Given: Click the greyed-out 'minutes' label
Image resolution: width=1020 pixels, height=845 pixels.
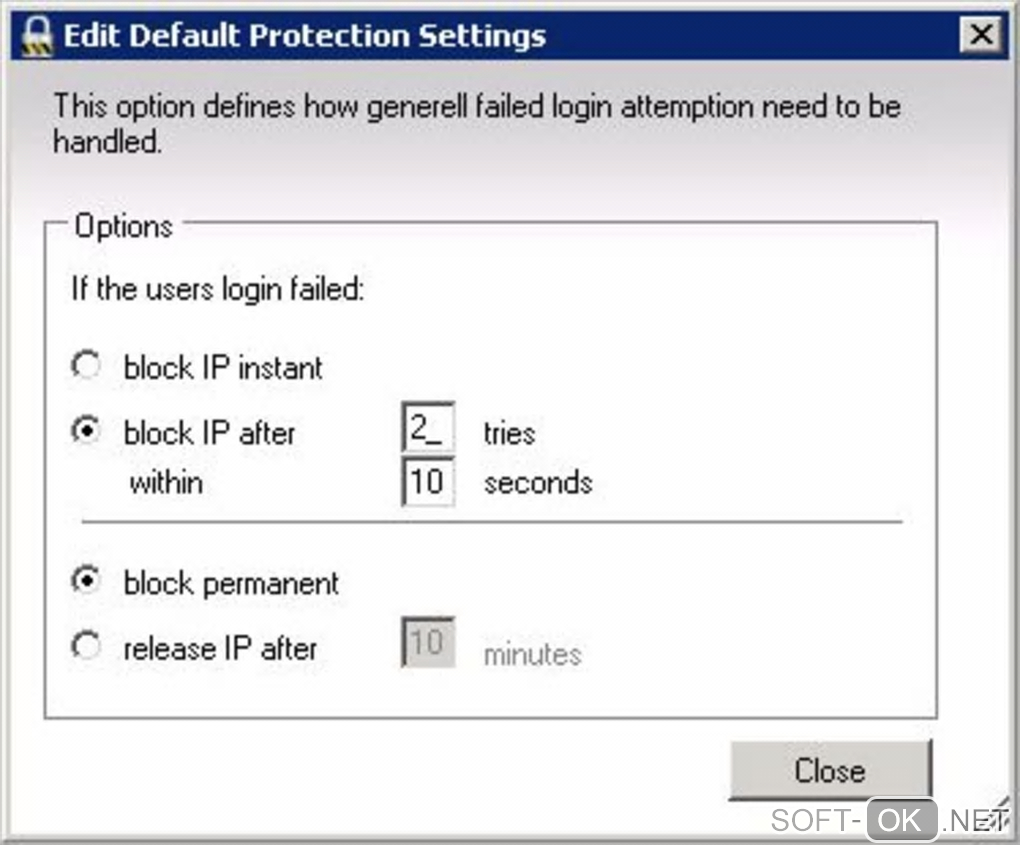Looking at the screenshot, I should (x=532, y=654).
